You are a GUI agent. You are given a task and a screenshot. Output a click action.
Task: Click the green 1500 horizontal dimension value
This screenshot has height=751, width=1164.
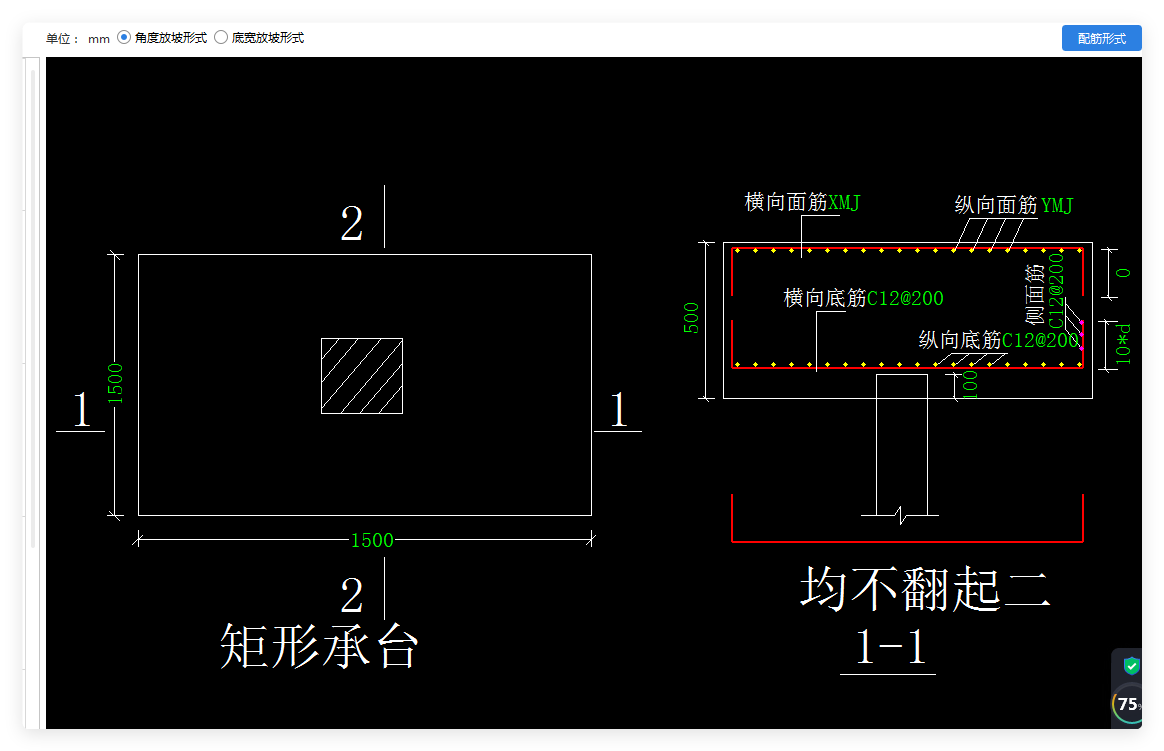372,540
